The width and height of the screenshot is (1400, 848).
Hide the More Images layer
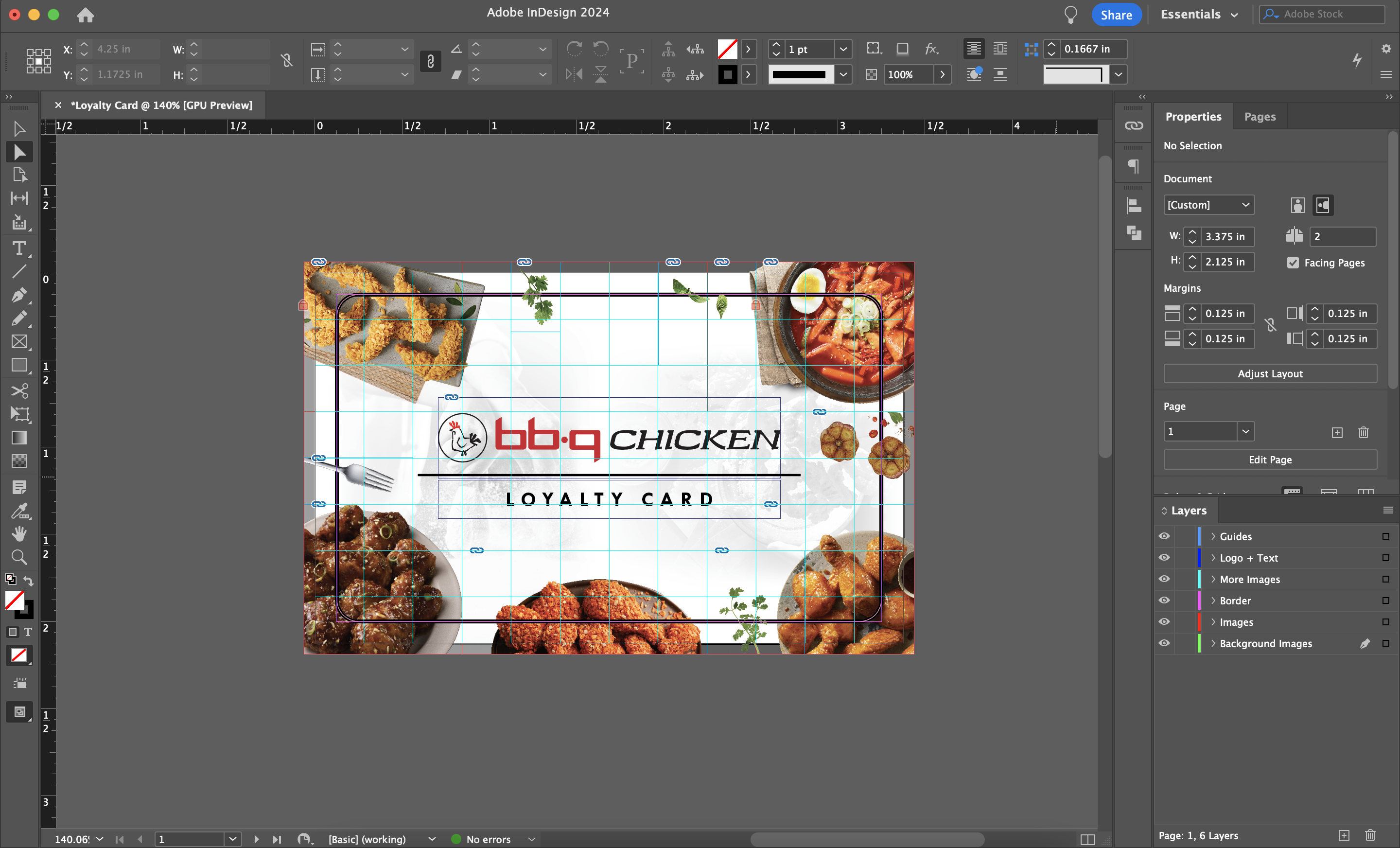click(x=1164, y=579)
